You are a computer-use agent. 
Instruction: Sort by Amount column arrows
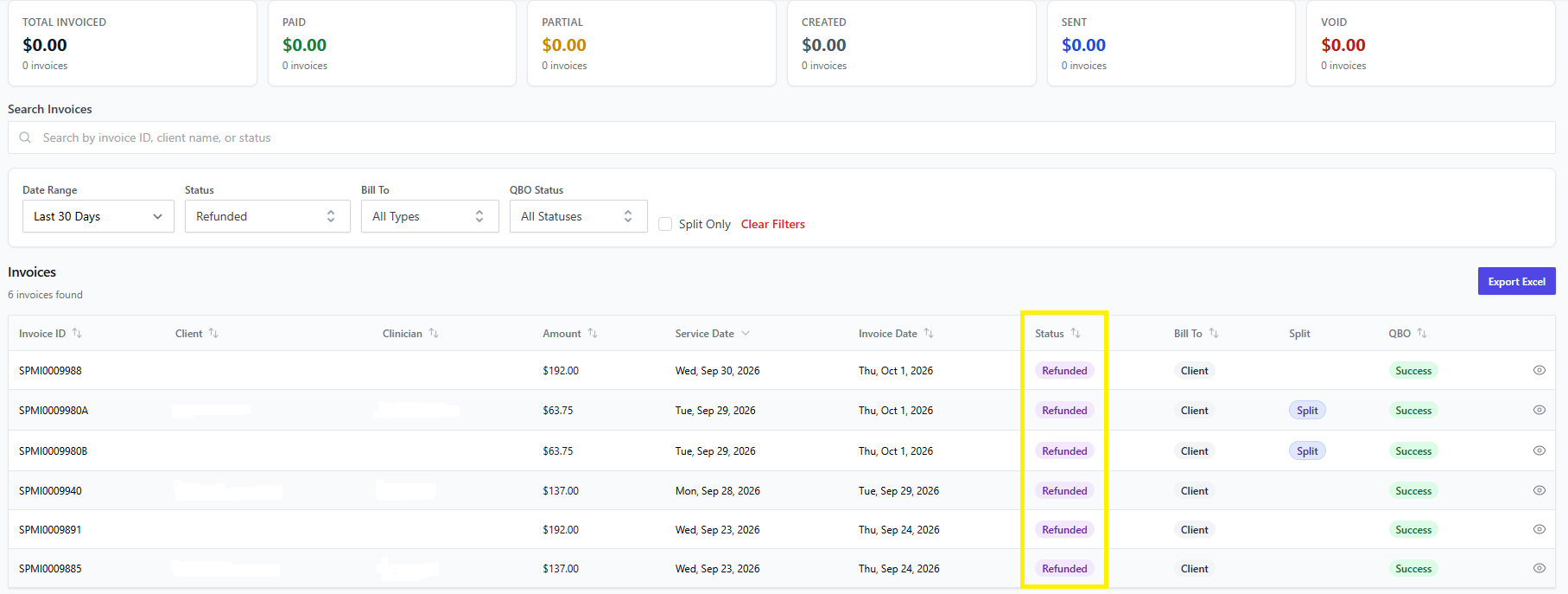tap(593, 333)
